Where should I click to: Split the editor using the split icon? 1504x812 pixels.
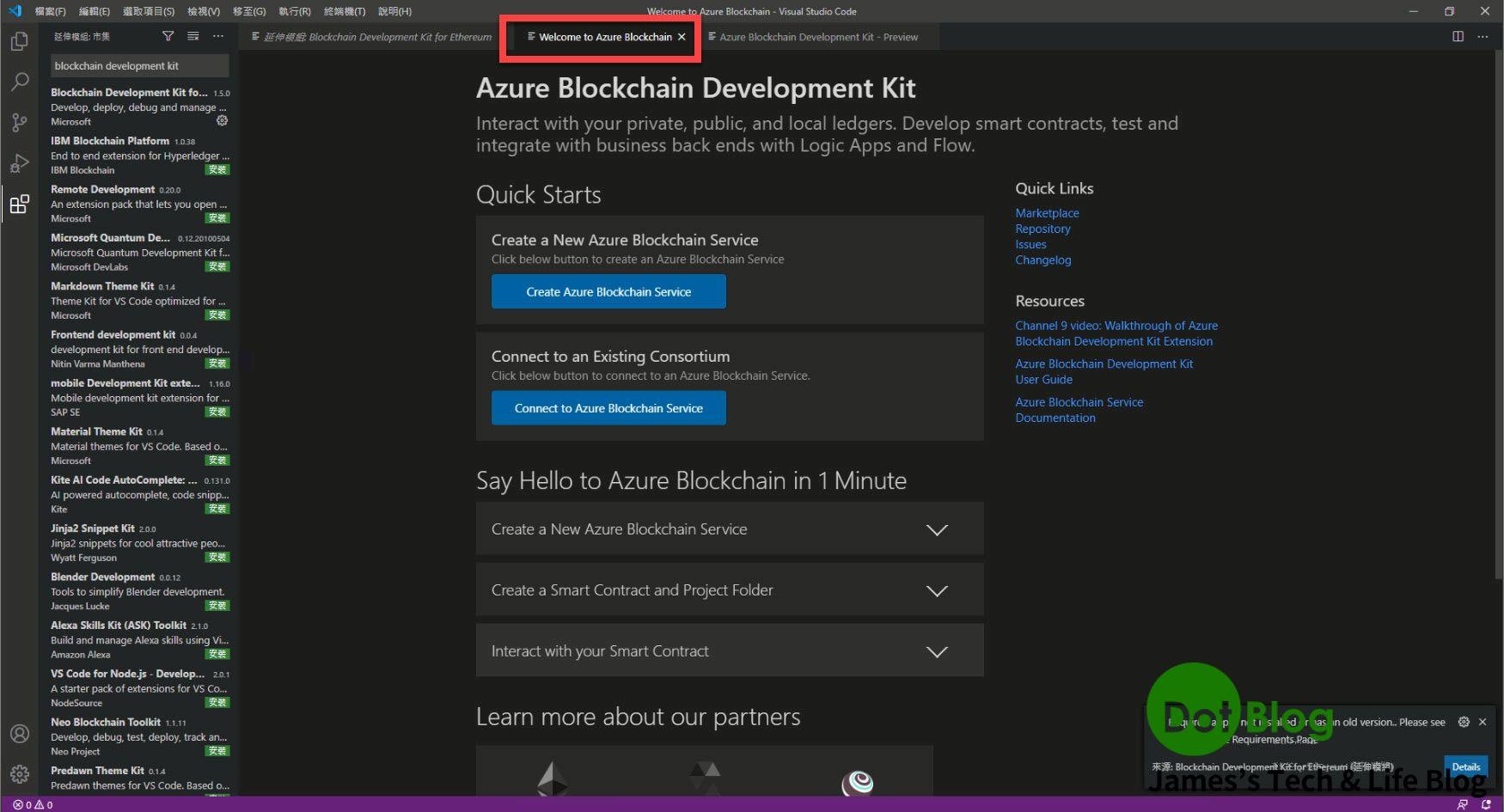coord(1458,36)
